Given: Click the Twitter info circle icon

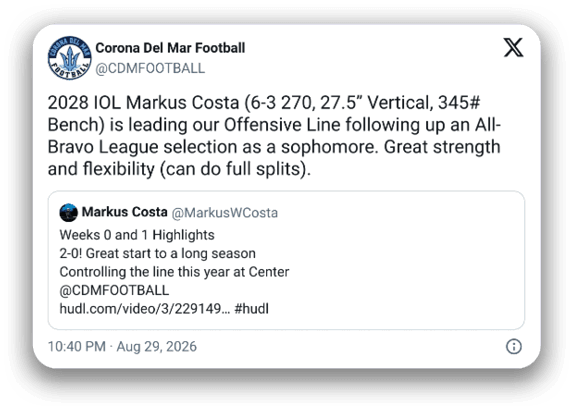Looking at the screenshot, I should pyautogui.click(x=514, y=346).
